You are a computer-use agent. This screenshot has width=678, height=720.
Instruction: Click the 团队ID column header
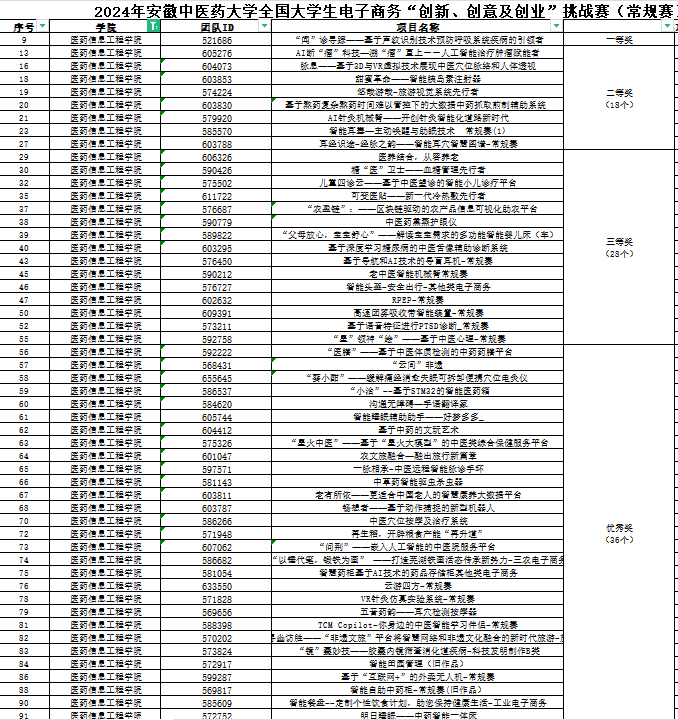click(x=217, y=27)
